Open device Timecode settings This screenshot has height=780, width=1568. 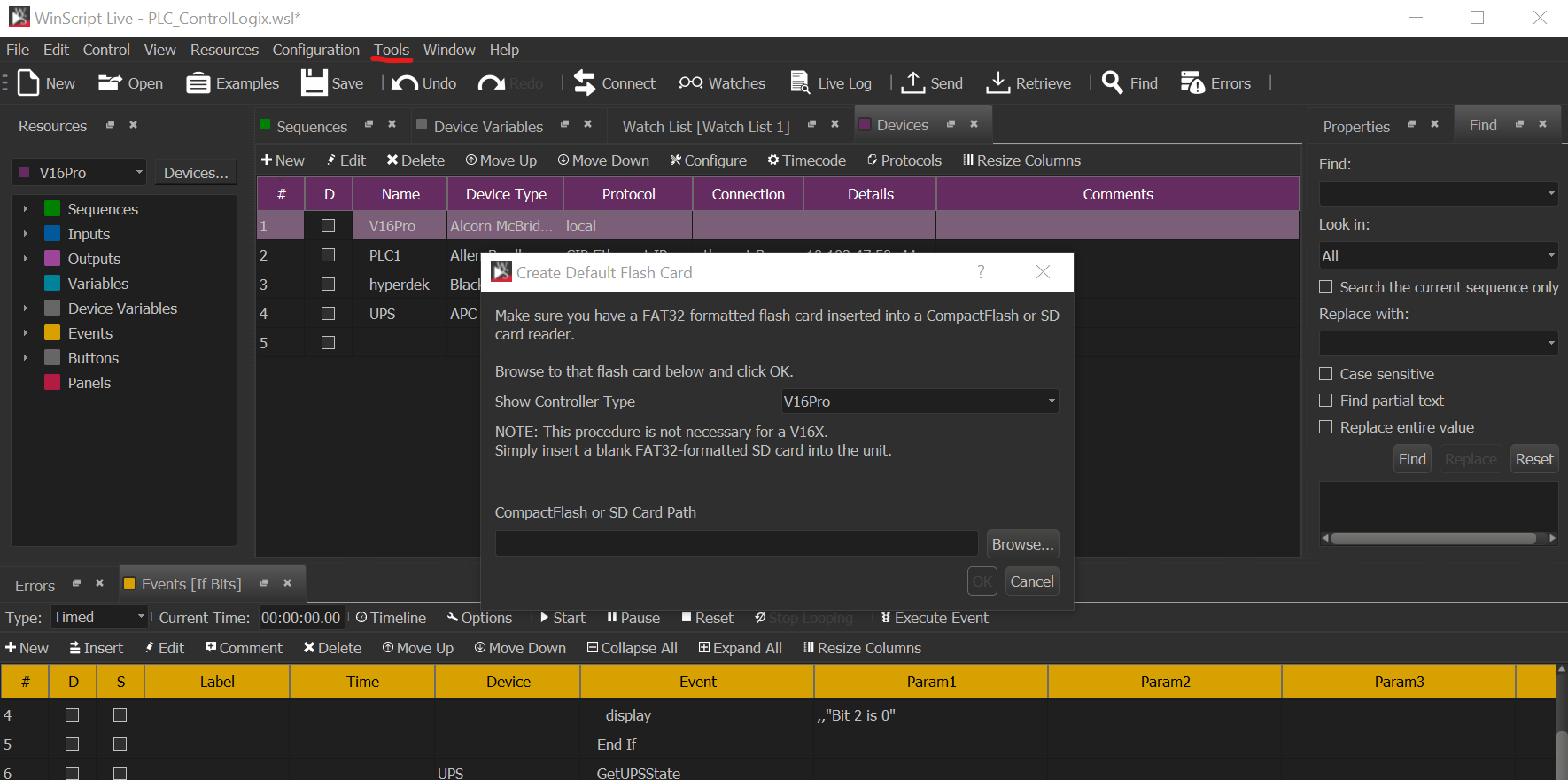pyautogui.click(x=807, y=160)
